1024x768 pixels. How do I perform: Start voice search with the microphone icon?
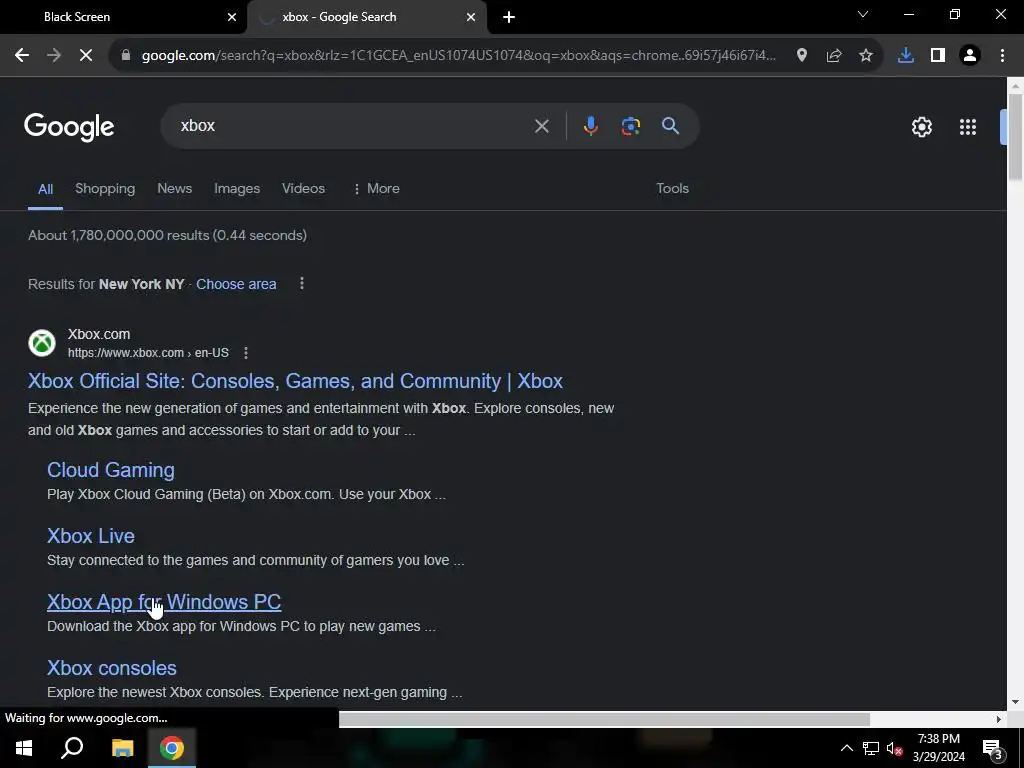[590, 126]
